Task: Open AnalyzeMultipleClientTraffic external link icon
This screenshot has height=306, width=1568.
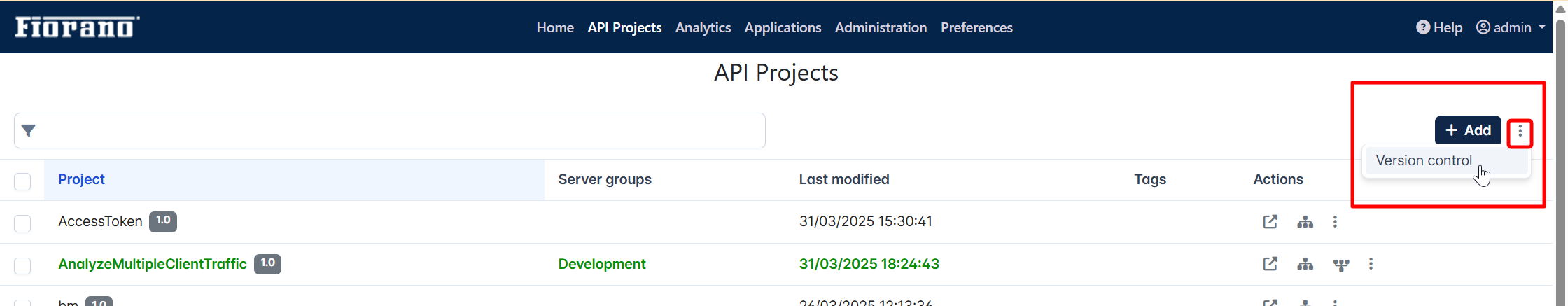Action: tap(1270, 264)
